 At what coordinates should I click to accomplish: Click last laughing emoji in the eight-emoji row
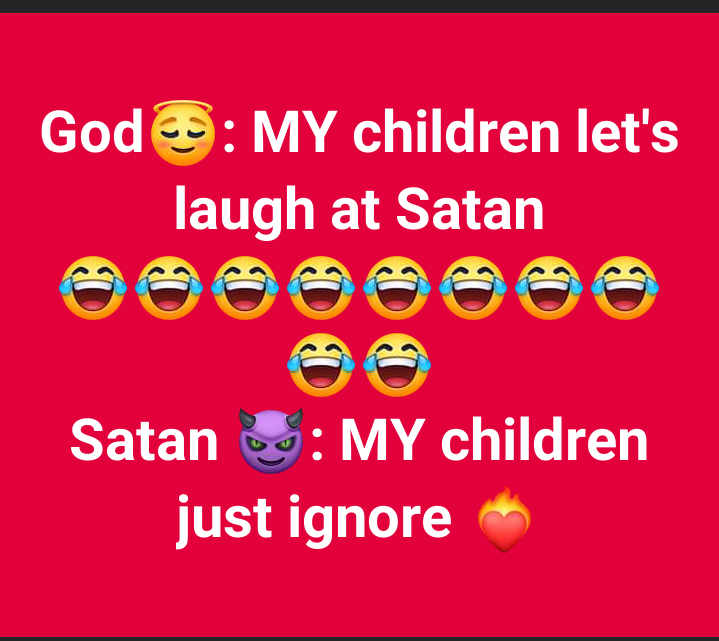coord(625,287)
